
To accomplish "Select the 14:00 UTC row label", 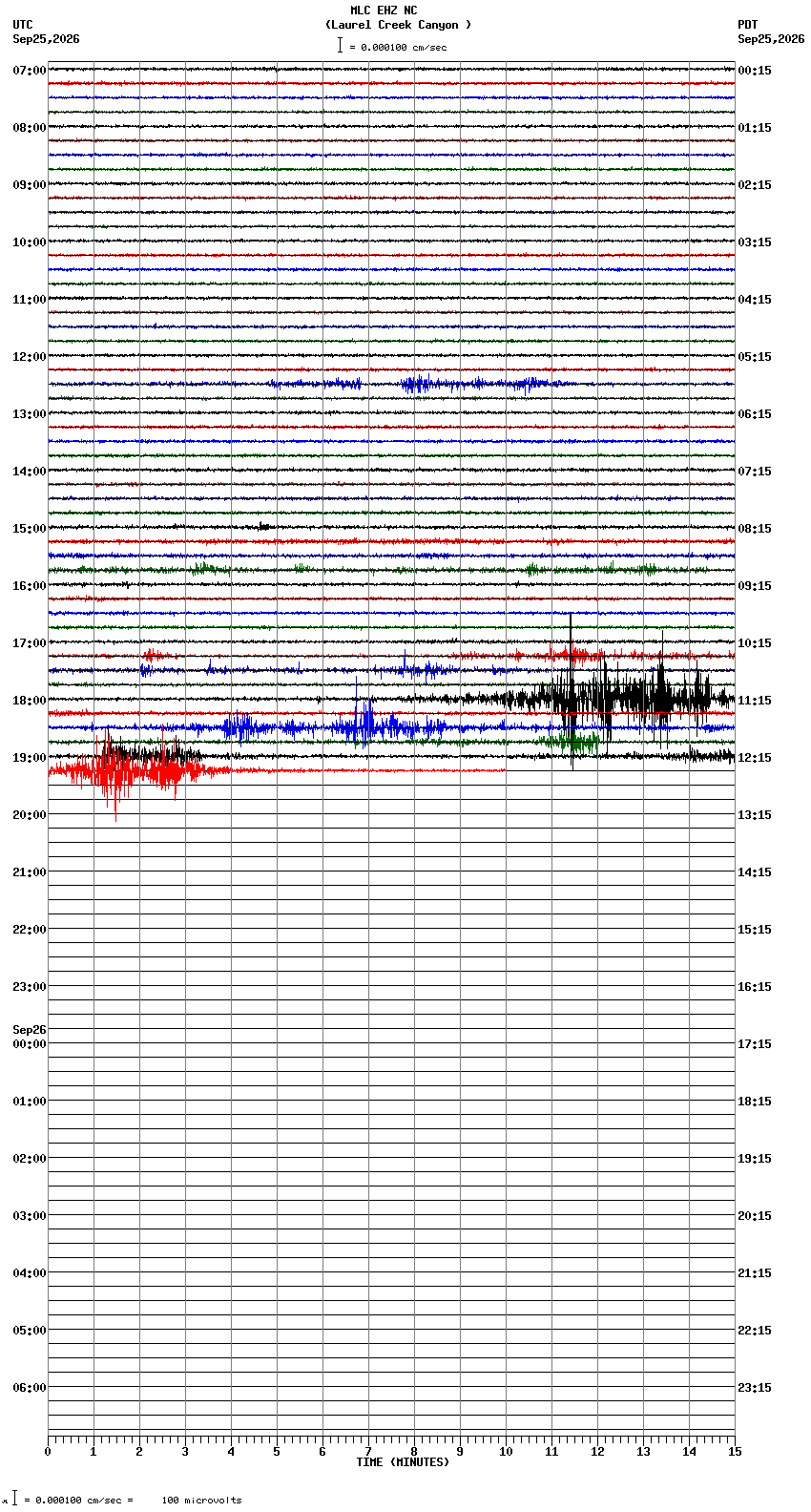I will [x=30, y=472].
